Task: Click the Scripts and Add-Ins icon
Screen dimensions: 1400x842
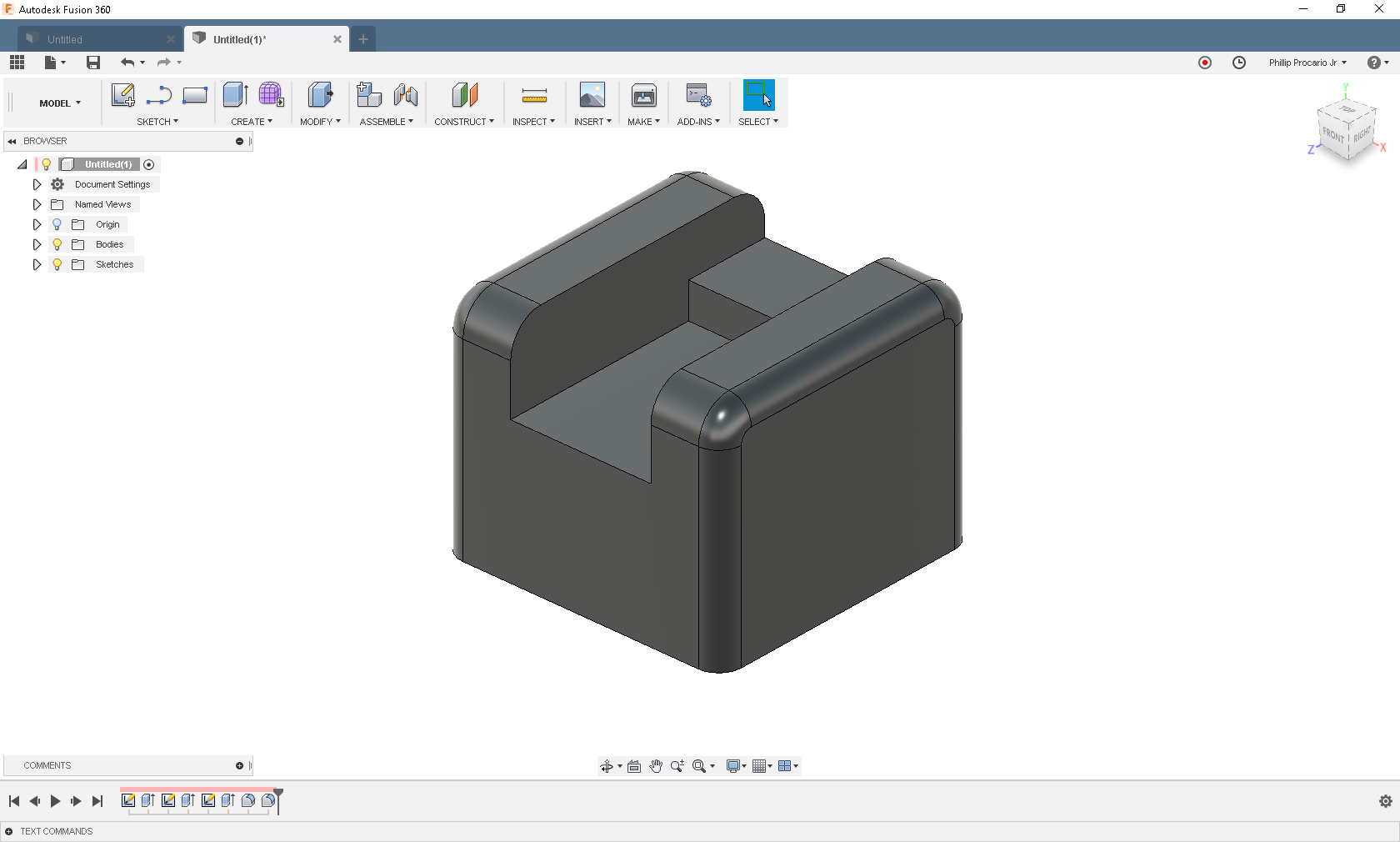Action: [698, 95]
